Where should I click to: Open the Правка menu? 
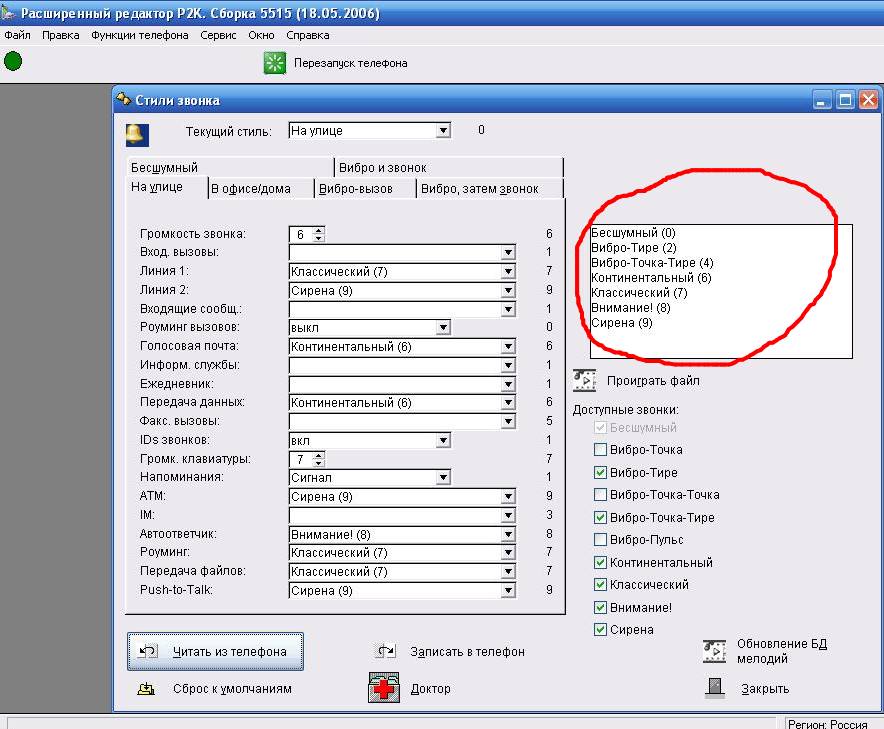tap(60, 35)
